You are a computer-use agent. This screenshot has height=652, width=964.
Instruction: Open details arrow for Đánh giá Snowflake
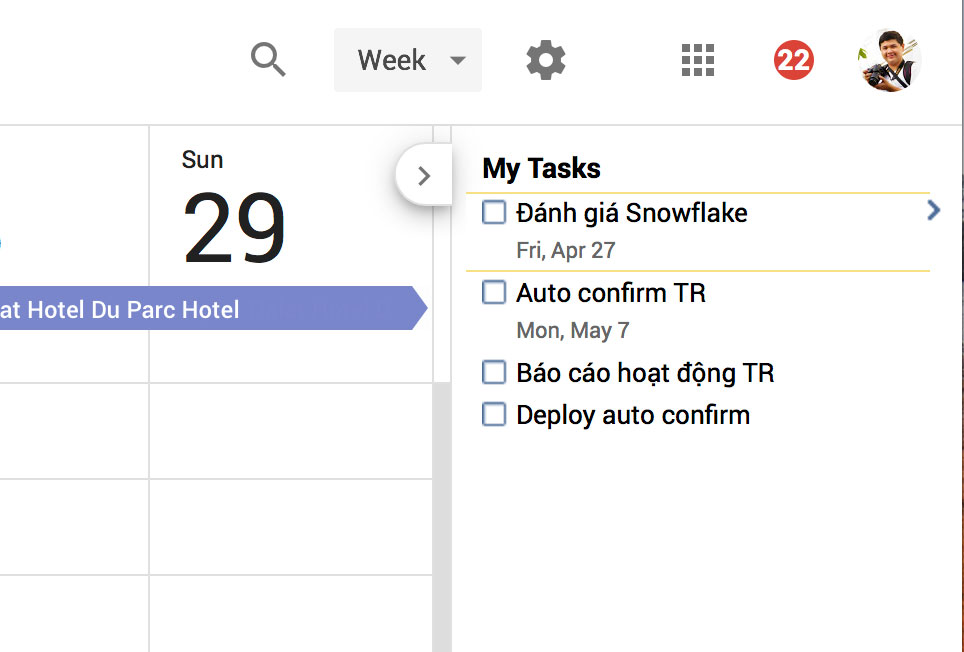click(933, 211)
